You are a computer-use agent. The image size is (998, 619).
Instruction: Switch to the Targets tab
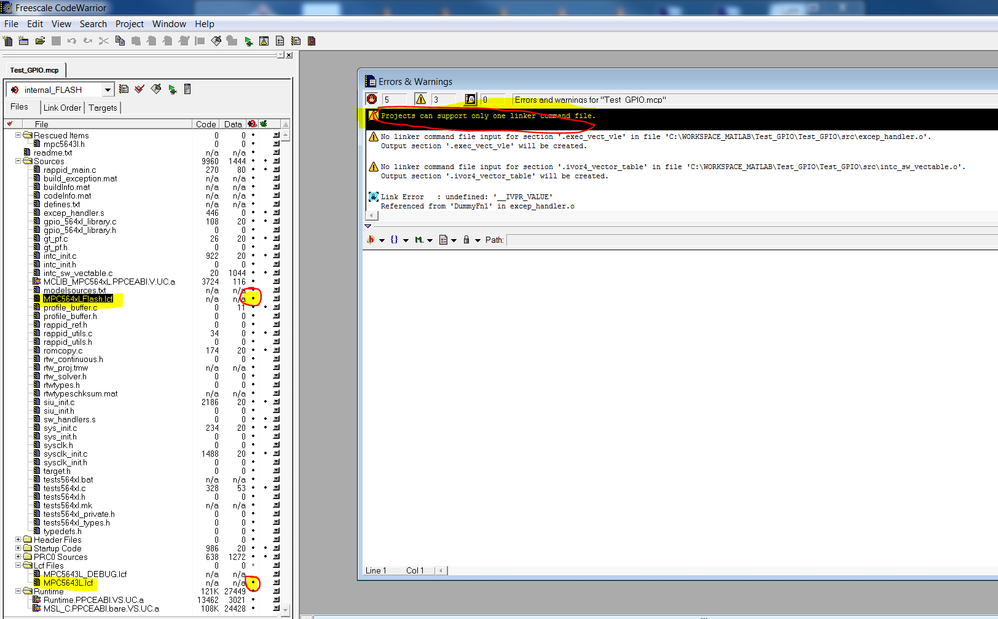[102, 108]
